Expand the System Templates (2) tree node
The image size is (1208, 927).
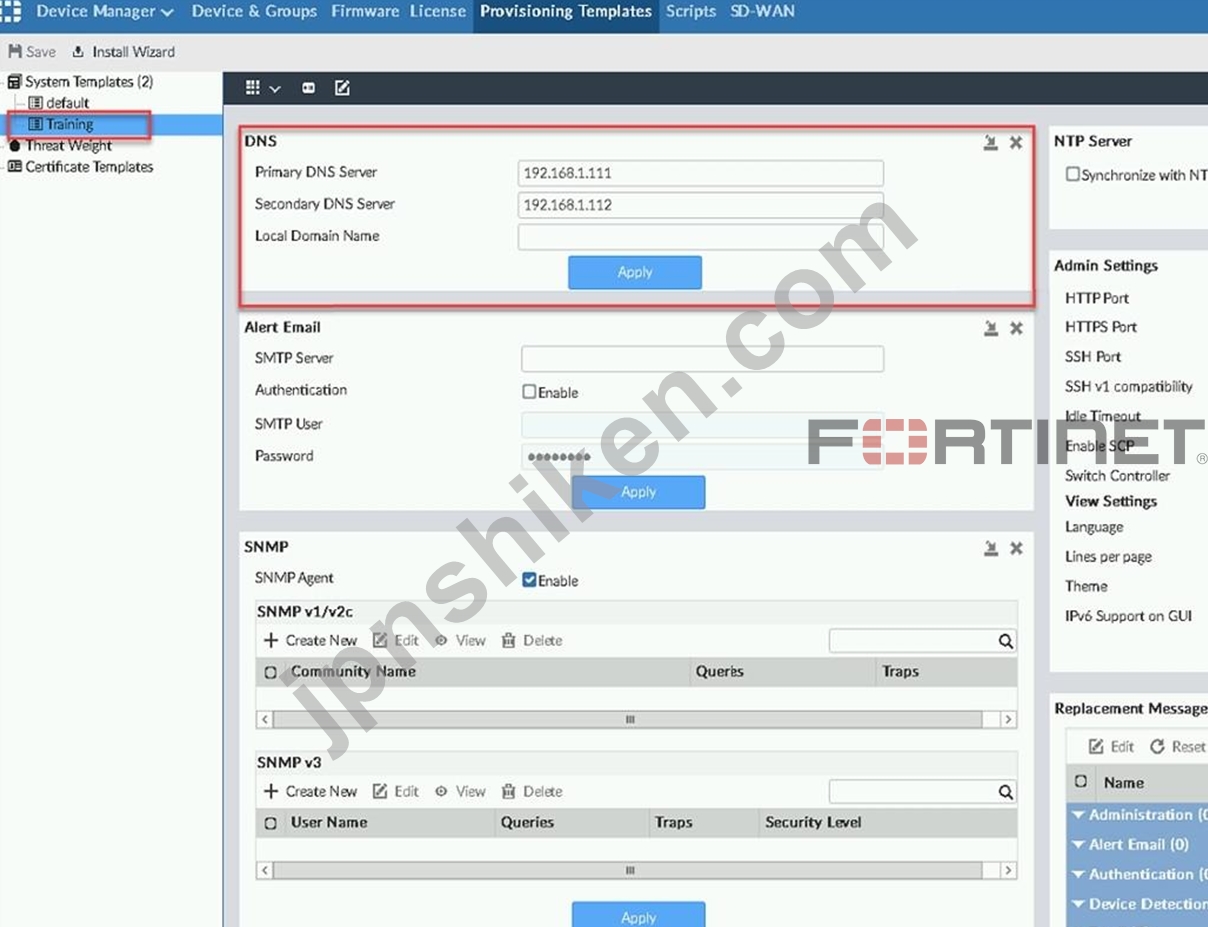coord(80,82)
